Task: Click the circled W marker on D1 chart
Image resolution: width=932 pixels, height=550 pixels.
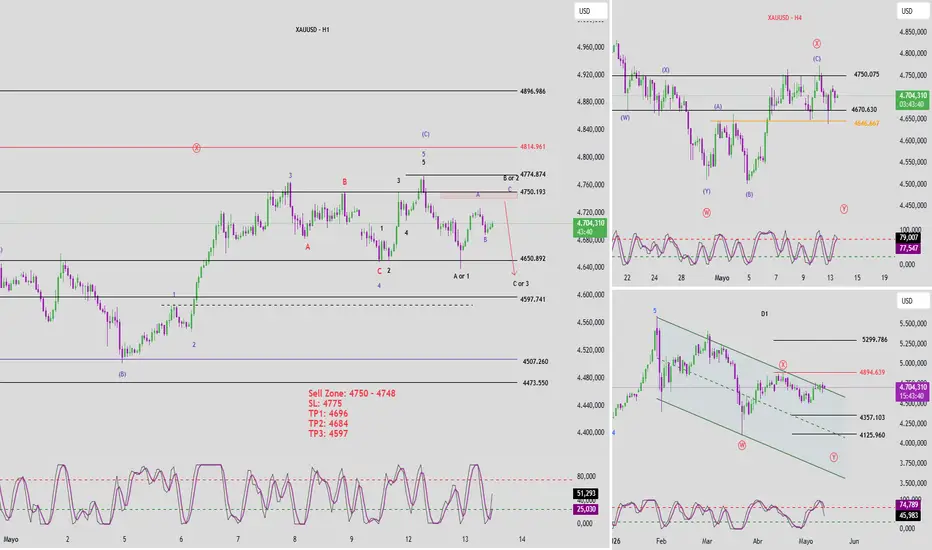Action: pyautogui.click(x=742, y=445)
